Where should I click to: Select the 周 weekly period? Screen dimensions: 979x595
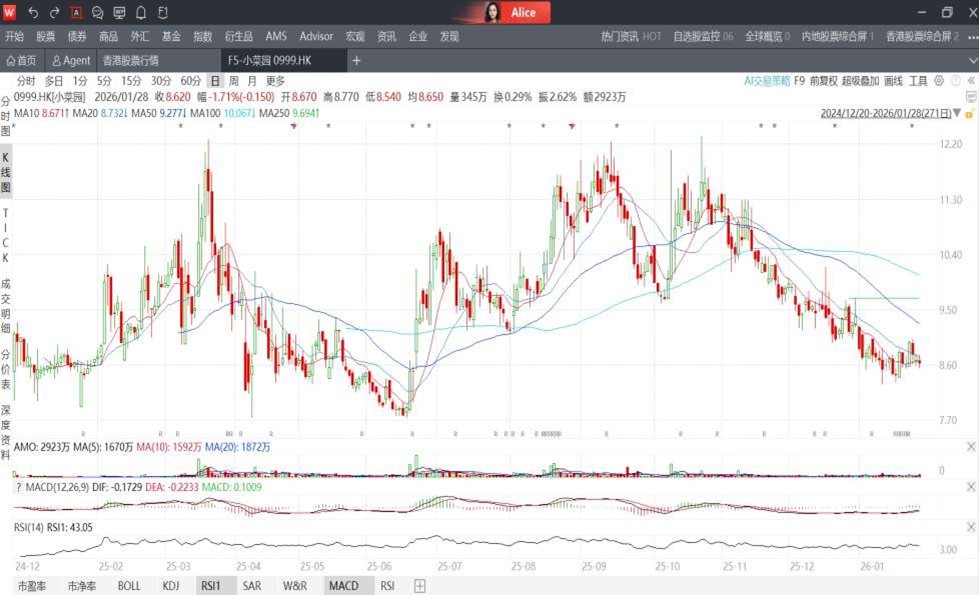click(233, 81)
